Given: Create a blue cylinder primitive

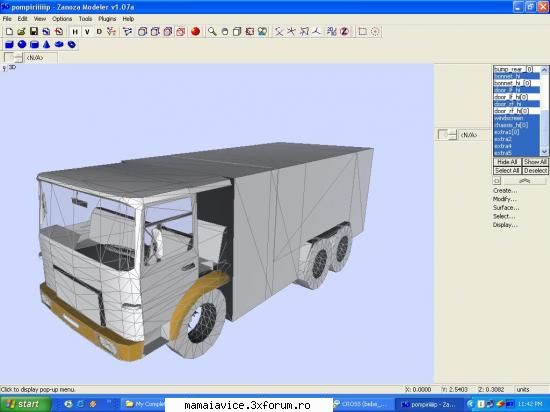Looking at the screenshot, I should tap(34, 45).
